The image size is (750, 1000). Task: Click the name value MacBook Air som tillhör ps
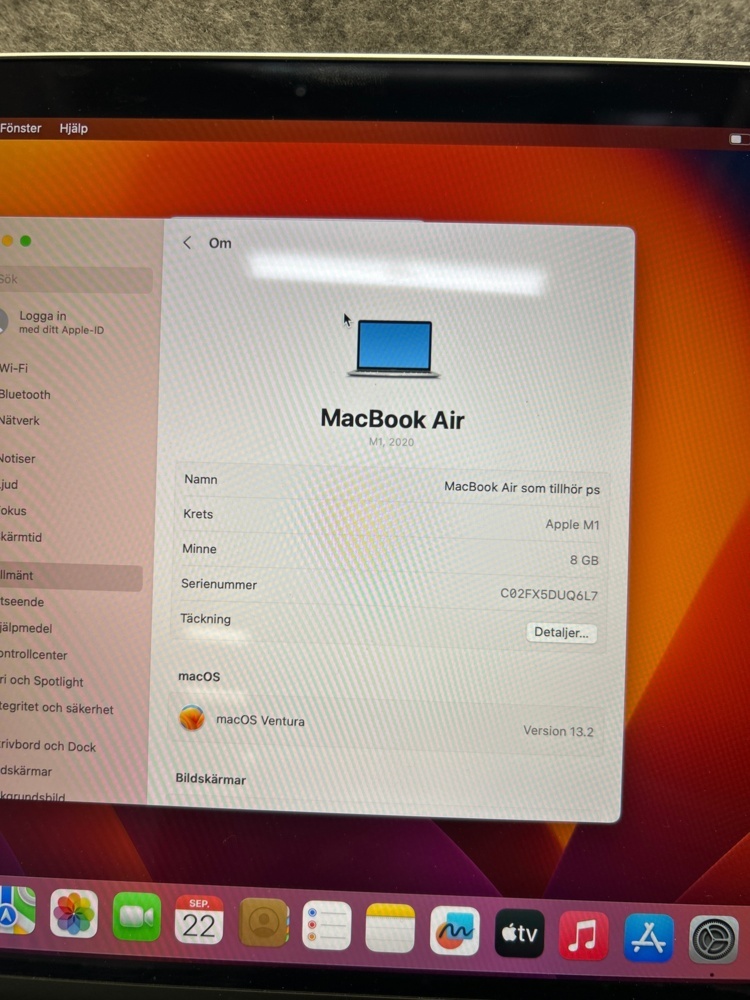click(522, 488)
